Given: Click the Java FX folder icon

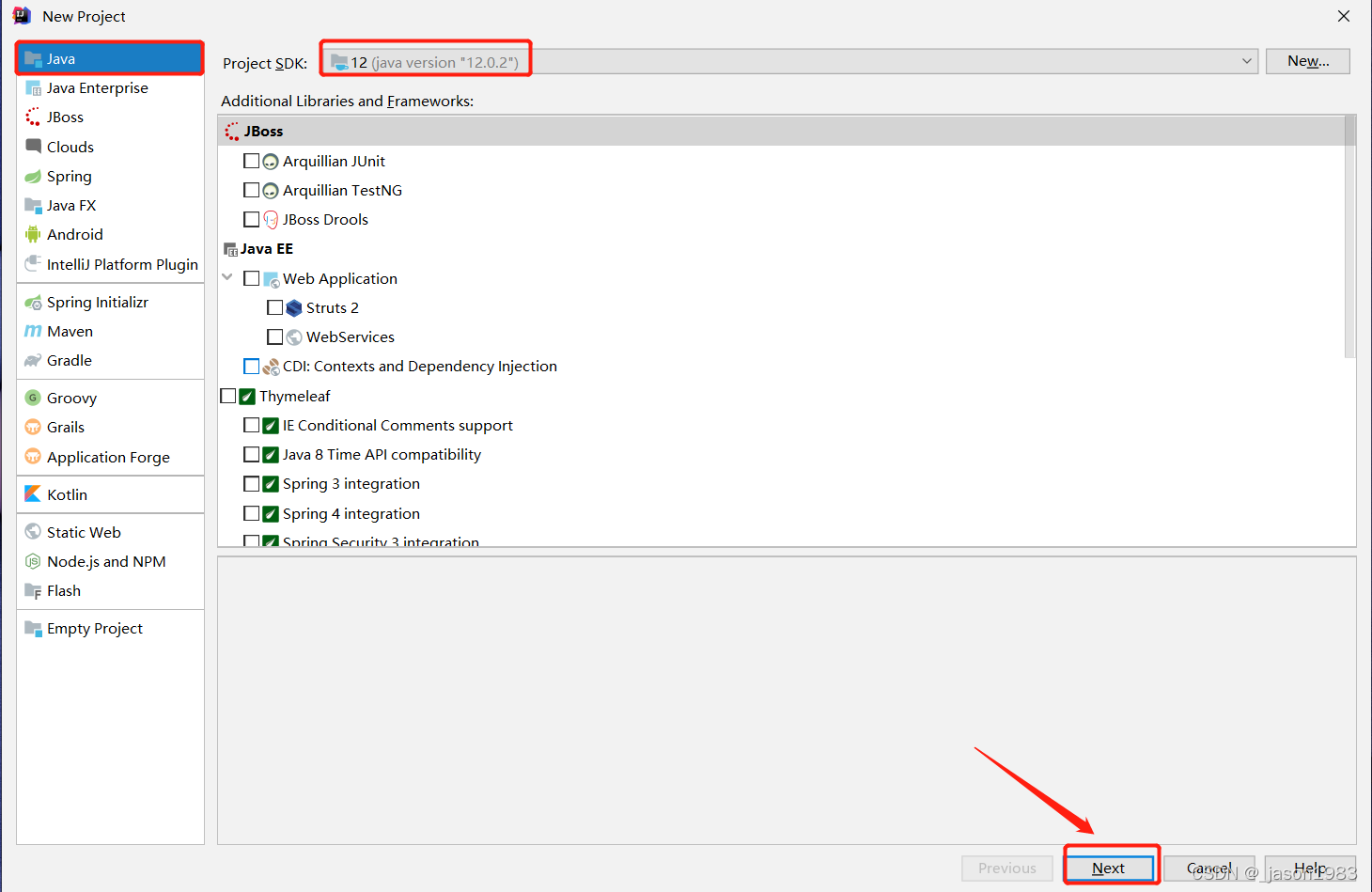Looking at the screenshot, I should (33, 205).
